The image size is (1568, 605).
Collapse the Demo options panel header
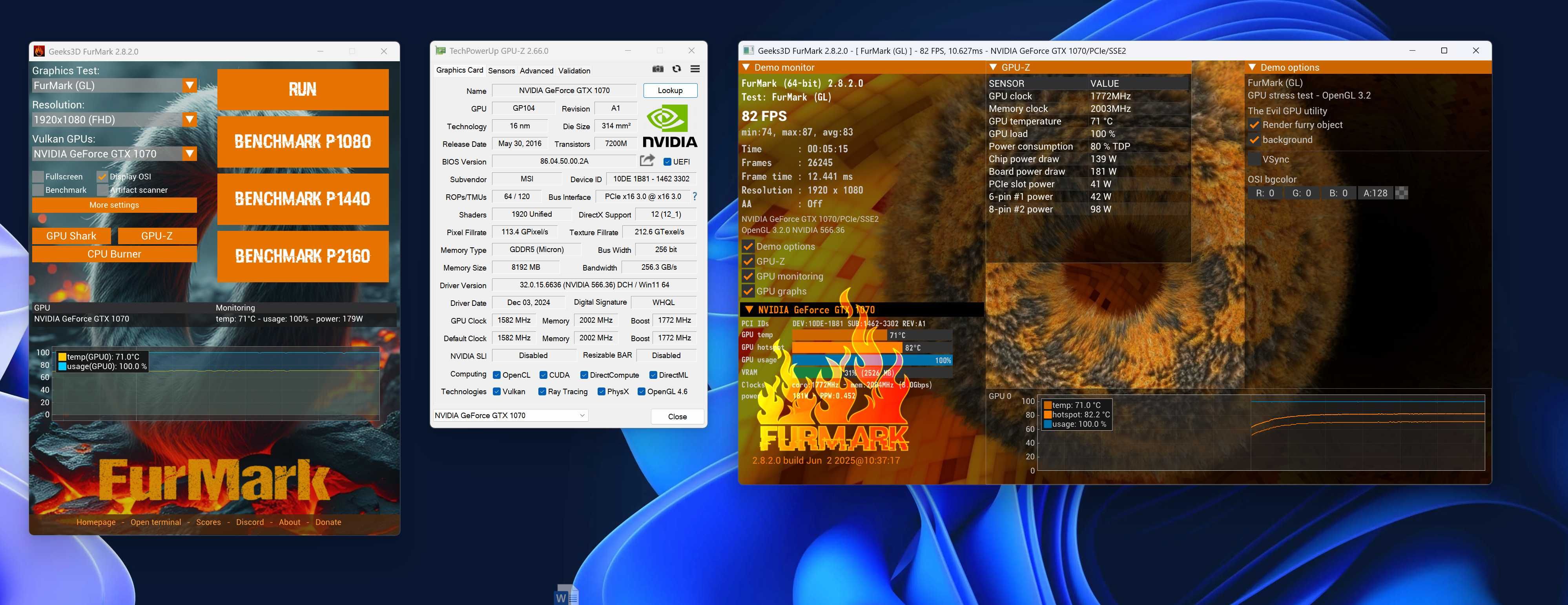point(1252,68)
